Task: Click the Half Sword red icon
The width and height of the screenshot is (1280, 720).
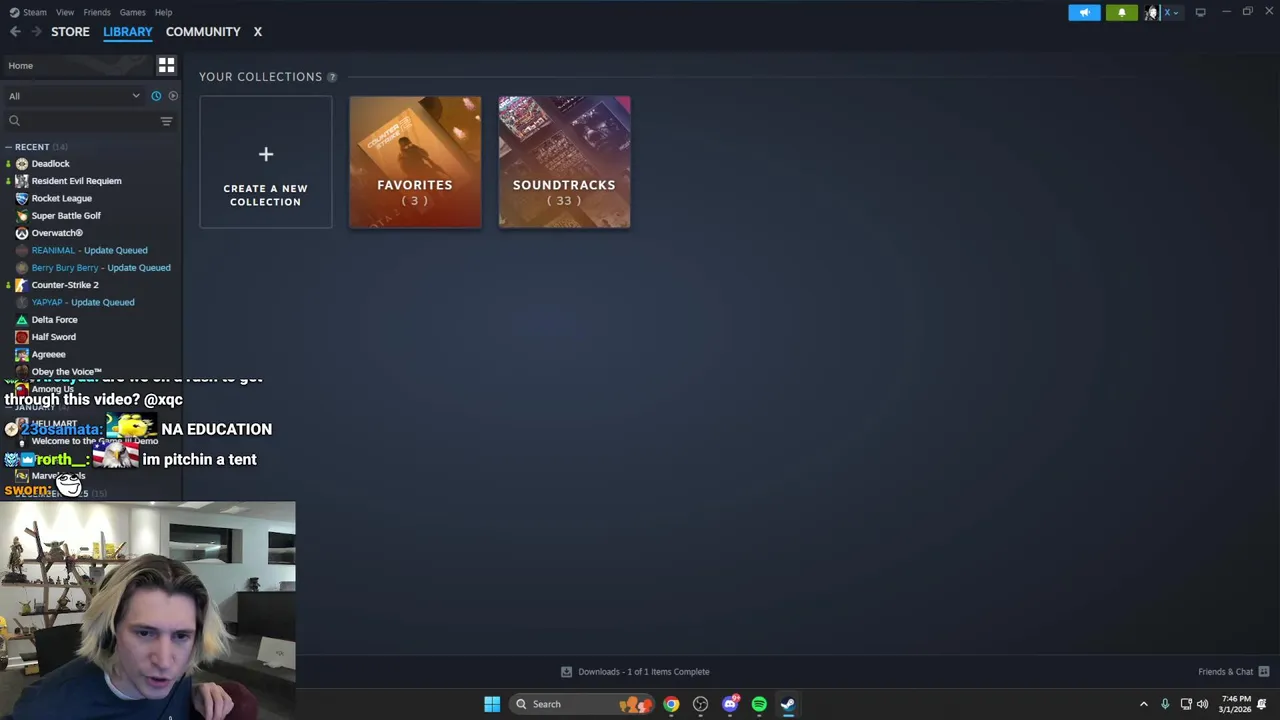Action: click(x=22, y=337)
